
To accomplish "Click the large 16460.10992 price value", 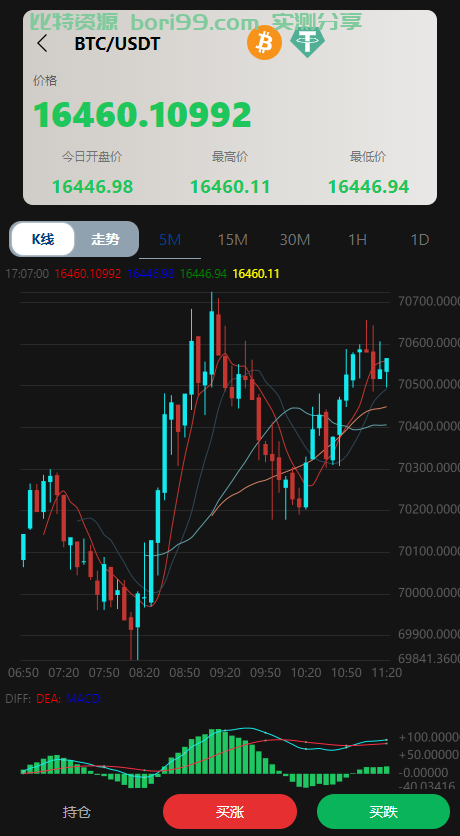I will point(142,115).
